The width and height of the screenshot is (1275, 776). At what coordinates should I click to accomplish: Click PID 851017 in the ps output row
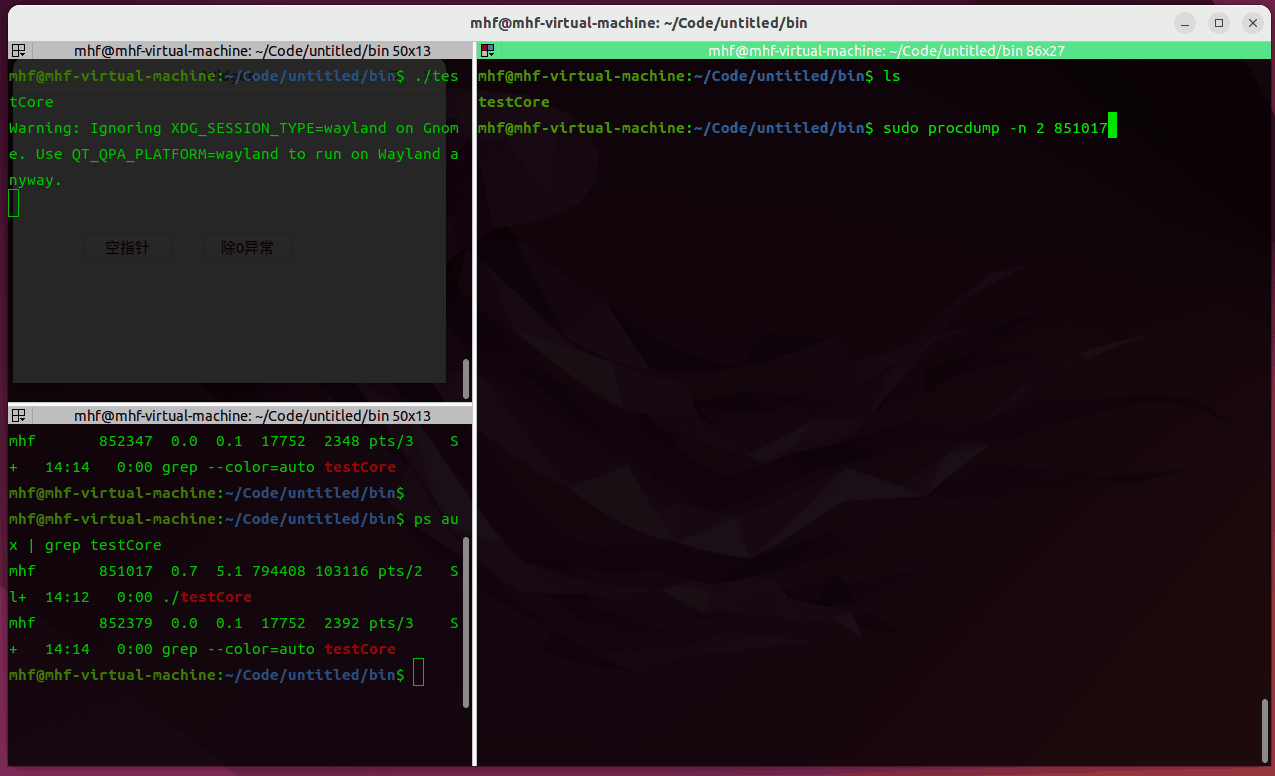[126, 571]
